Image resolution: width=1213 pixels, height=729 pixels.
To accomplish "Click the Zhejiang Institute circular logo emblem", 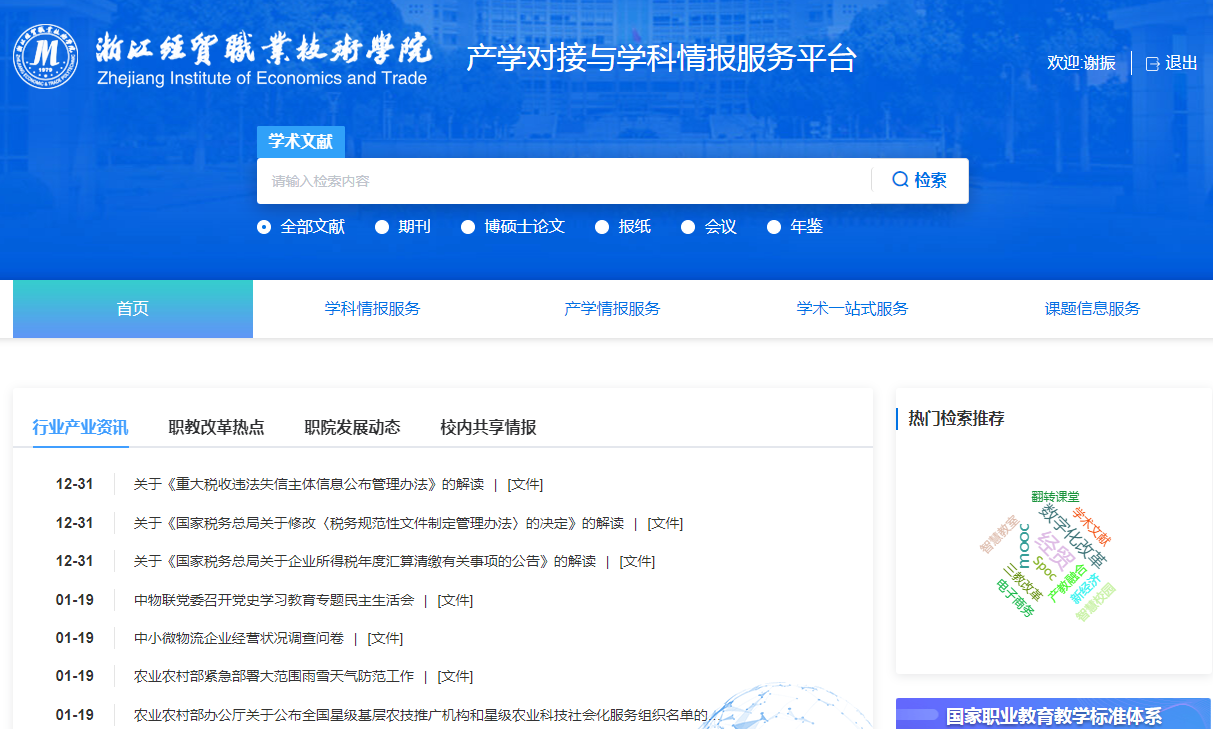I will pos(45,56).
